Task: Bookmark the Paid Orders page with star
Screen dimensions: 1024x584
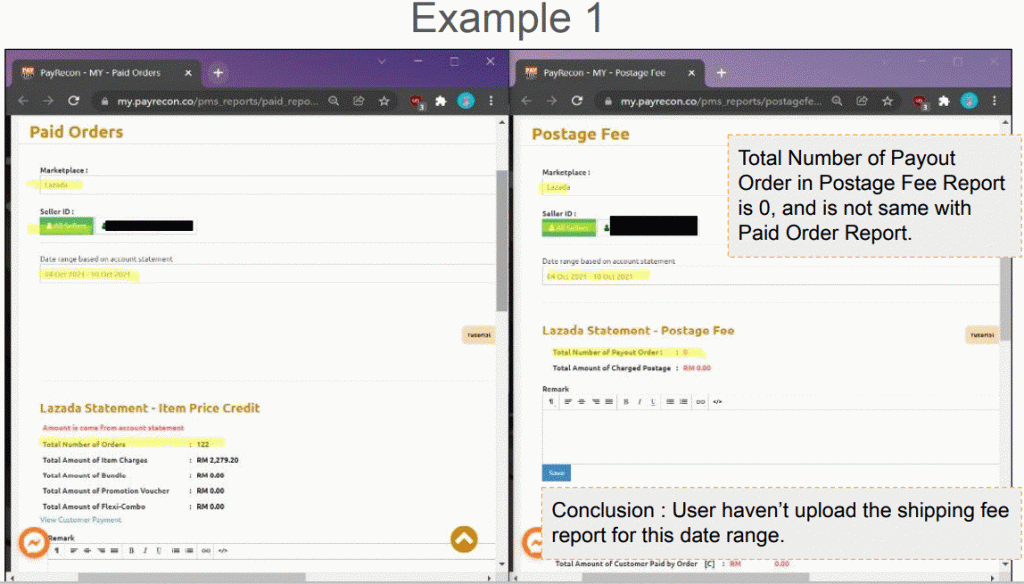Action: 384,101
